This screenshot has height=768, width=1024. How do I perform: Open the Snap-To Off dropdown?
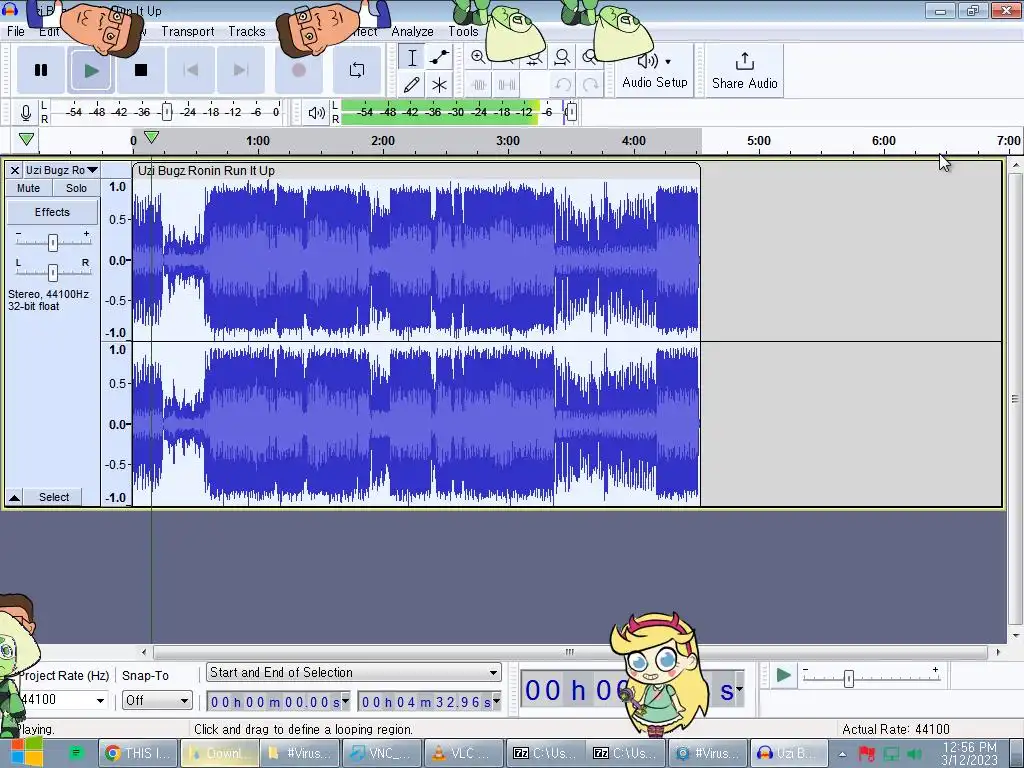click(x=157, y=701)
